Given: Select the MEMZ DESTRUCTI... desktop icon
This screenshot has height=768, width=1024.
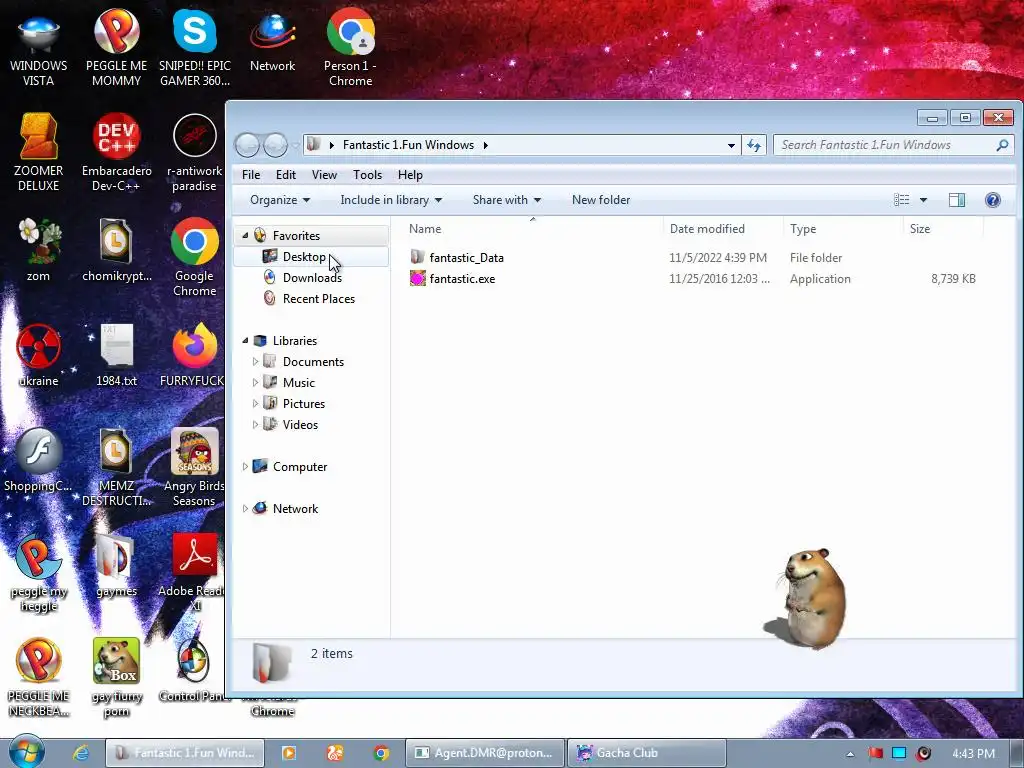Looking at the screenshot, I should pyautogui.click(x=116, y=468).
